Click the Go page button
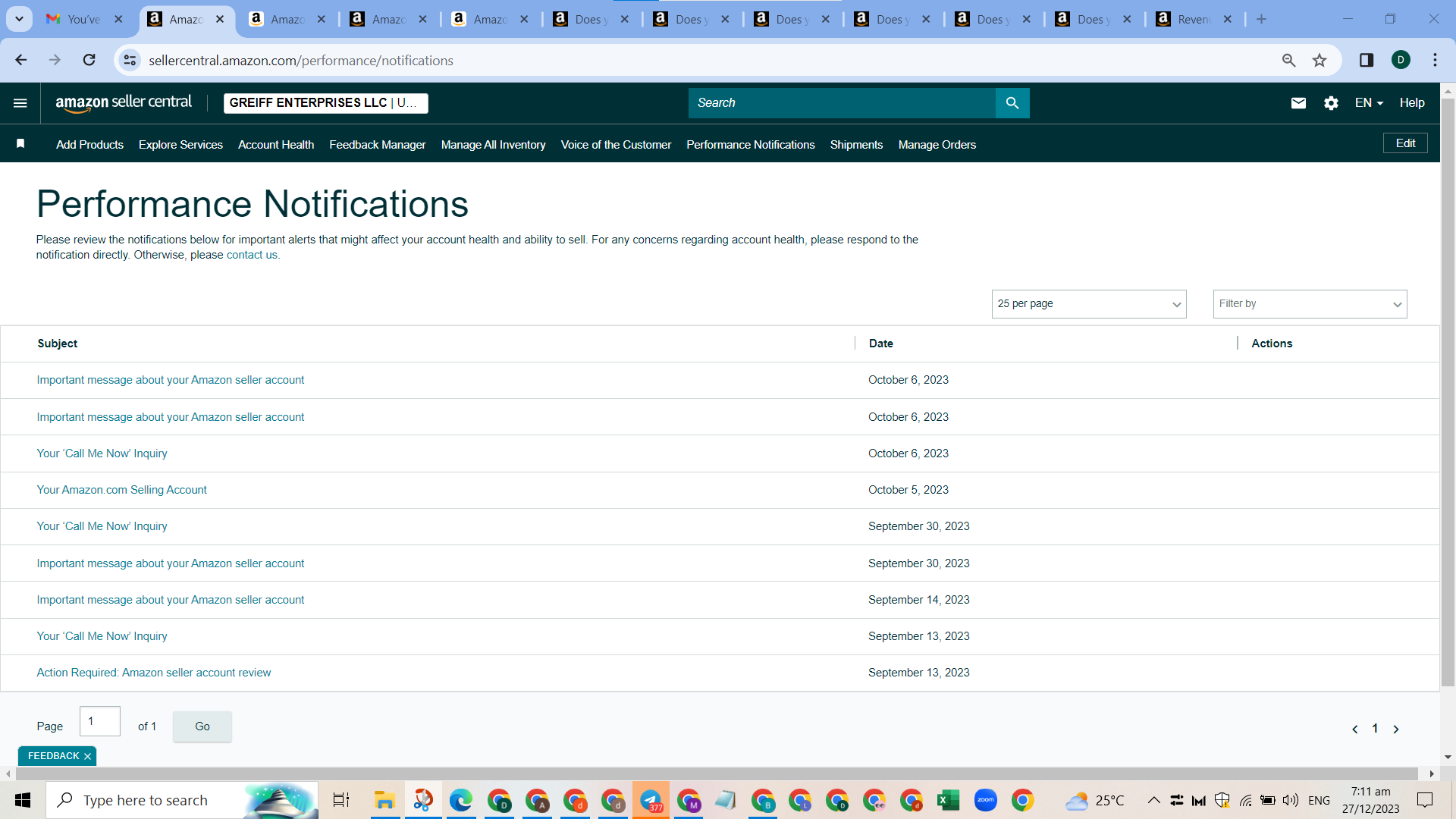 point(202,726)
